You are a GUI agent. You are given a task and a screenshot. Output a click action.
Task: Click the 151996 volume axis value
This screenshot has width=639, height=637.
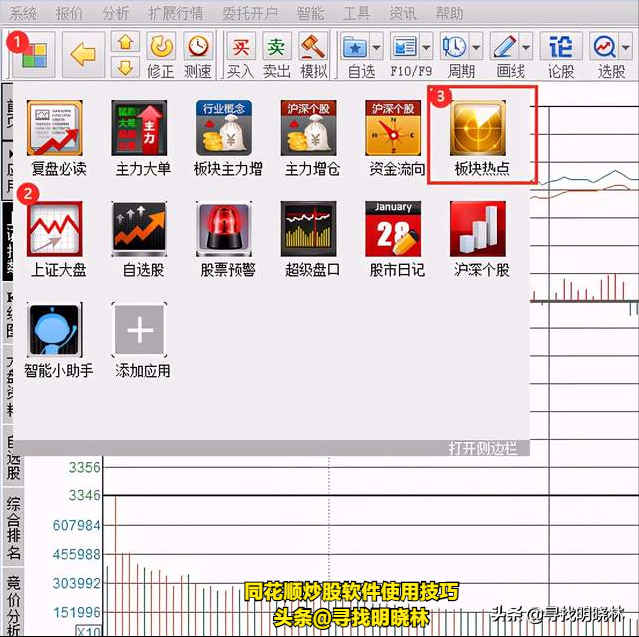pyautogui.click(x=77, y=612)
